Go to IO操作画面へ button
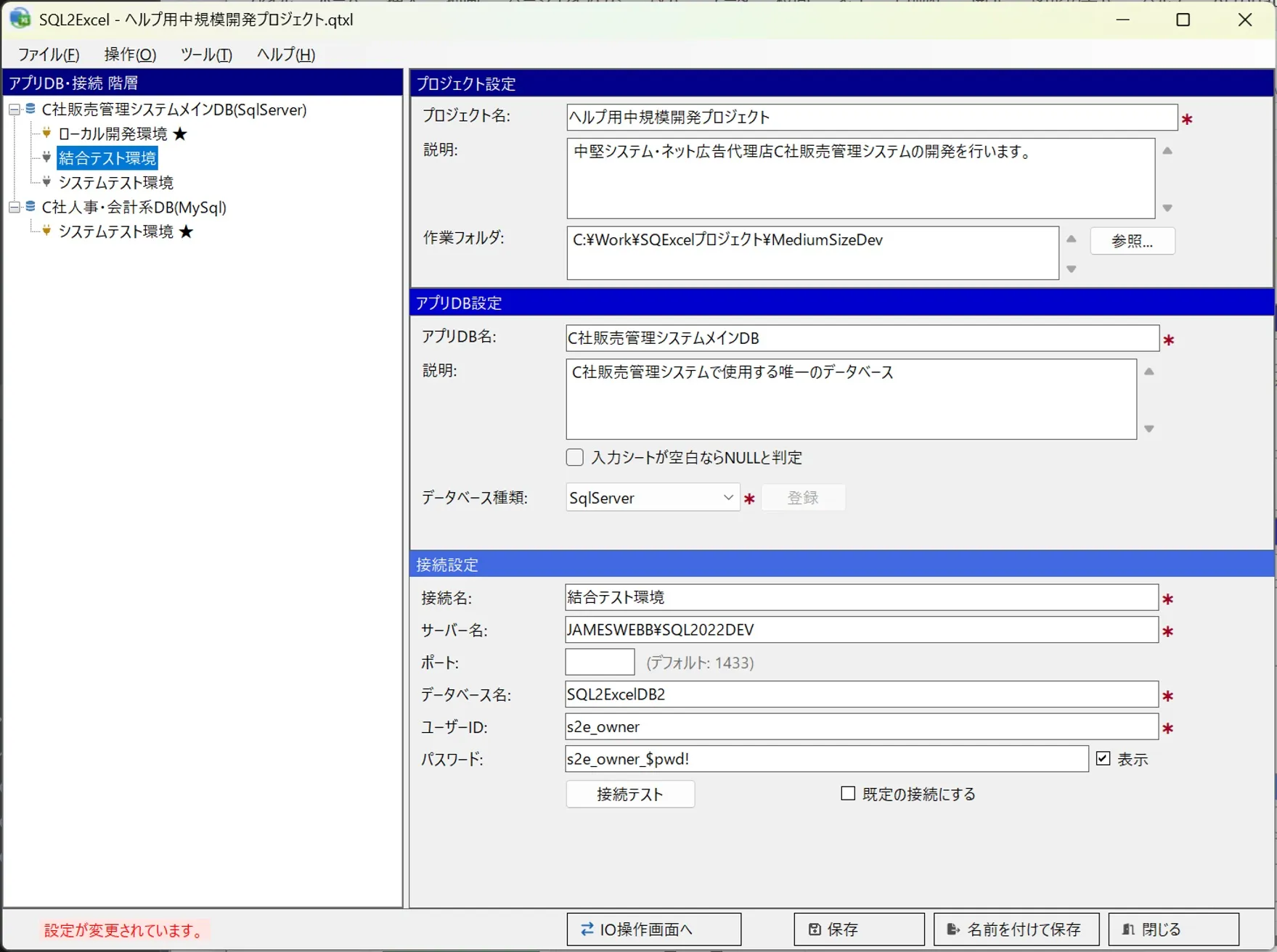The height and width of the screenshot is (952, 1277). [654, 929]
